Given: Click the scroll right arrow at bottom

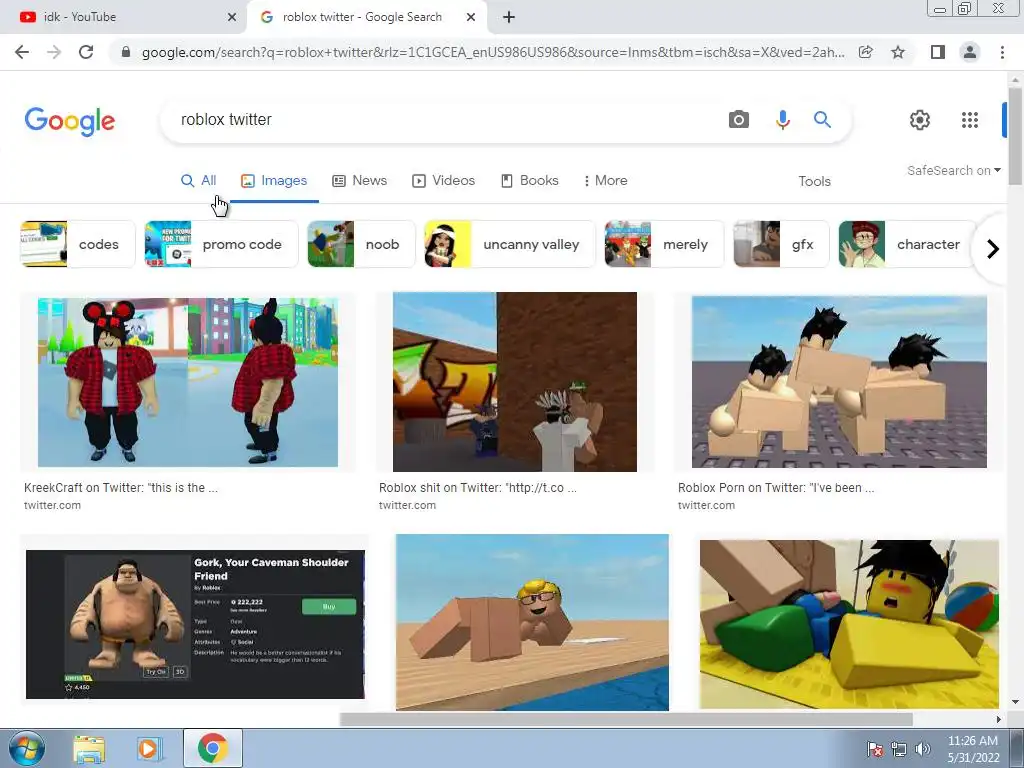Looking at the screenshot, I should tap(999, 720).
